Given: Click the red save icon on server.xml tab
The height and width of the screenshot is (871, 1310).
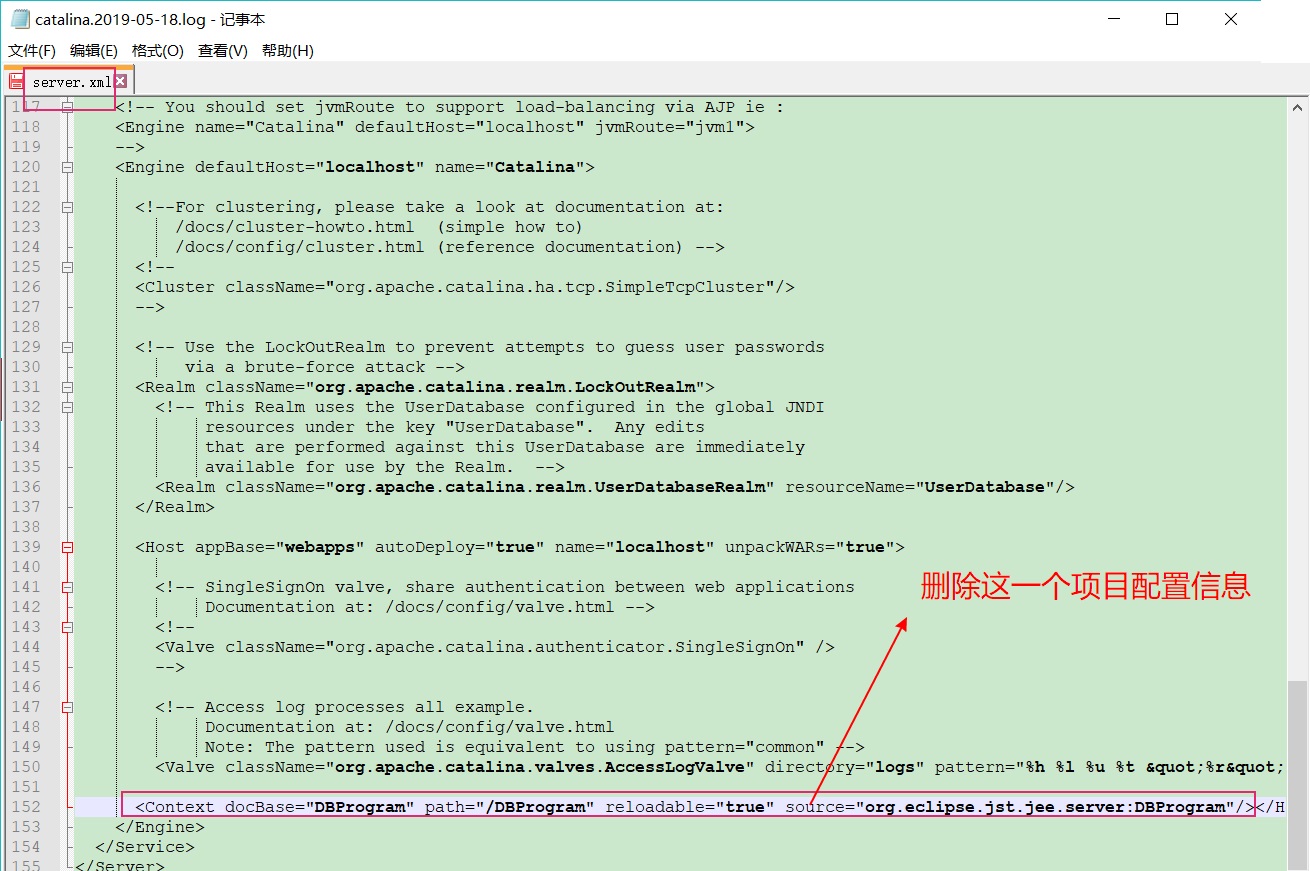Looking at the screenshot, I should [x=16, y=82].
